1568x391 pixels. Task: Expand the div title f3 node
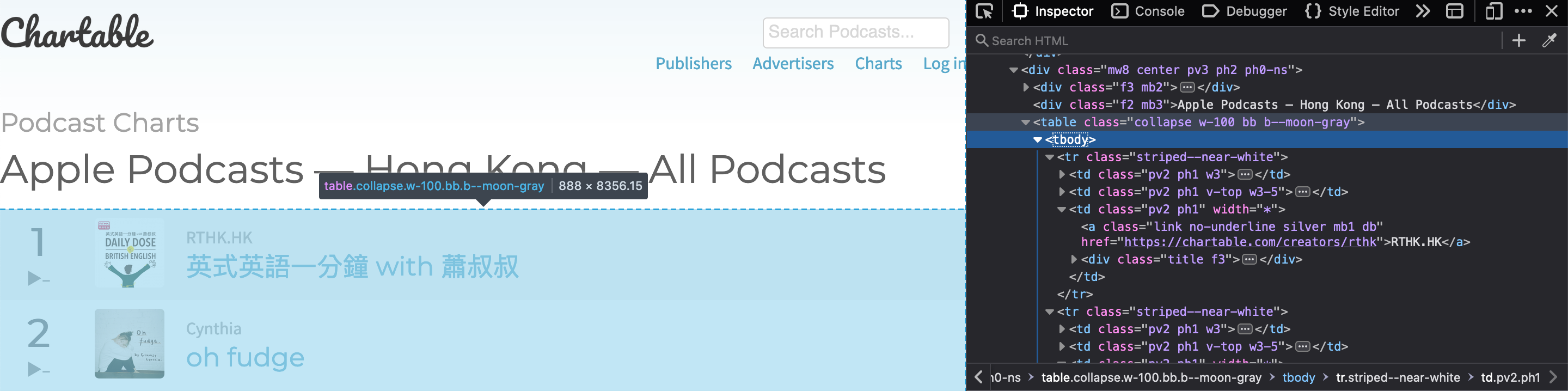(1074, 260)
